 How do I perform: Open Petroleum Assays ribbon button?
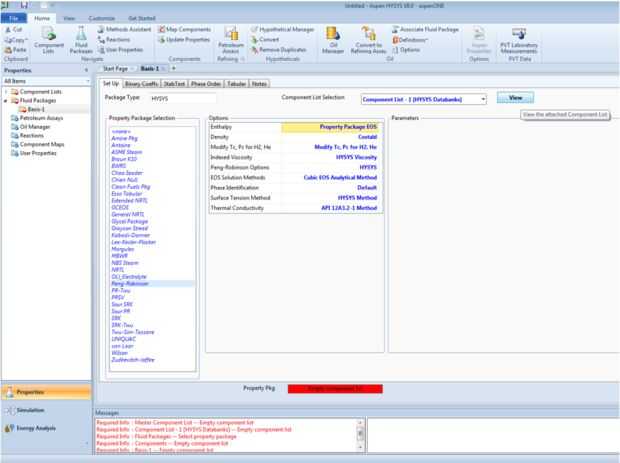(x=231, y=40)
